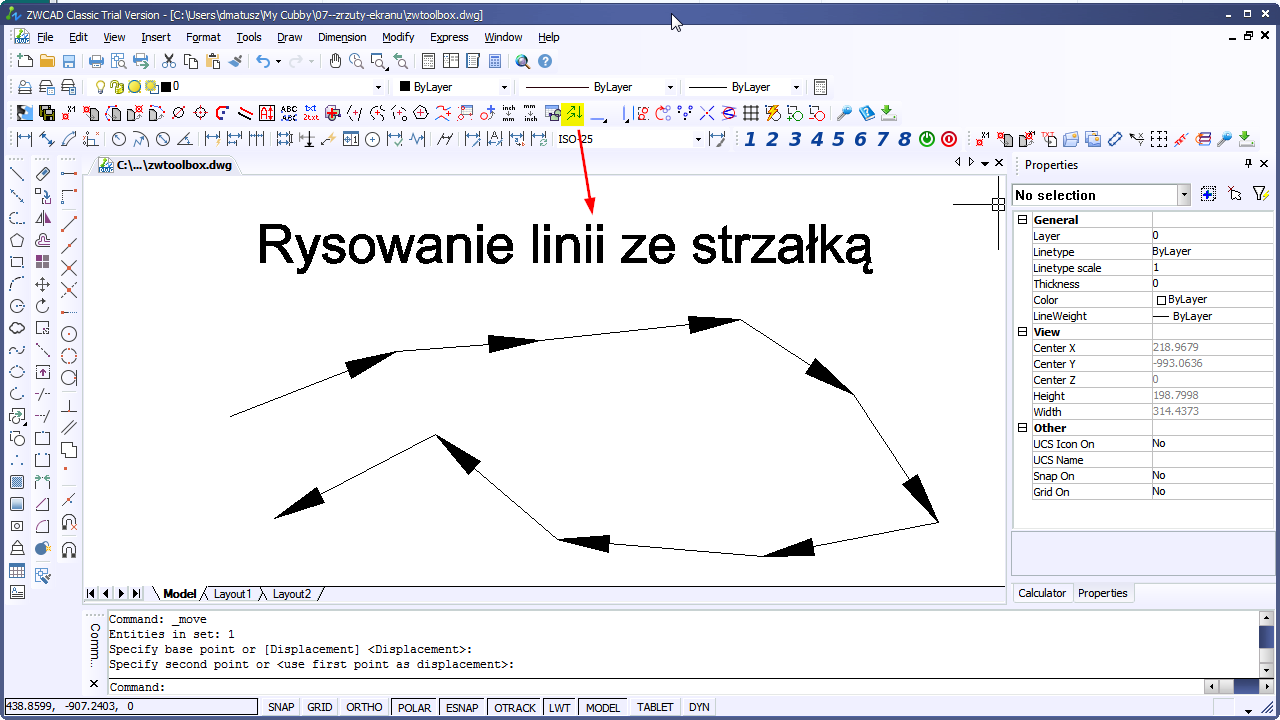1280x720 pixels.
Task: Switch to the Layout2 tab
Action: coord(291,594)
